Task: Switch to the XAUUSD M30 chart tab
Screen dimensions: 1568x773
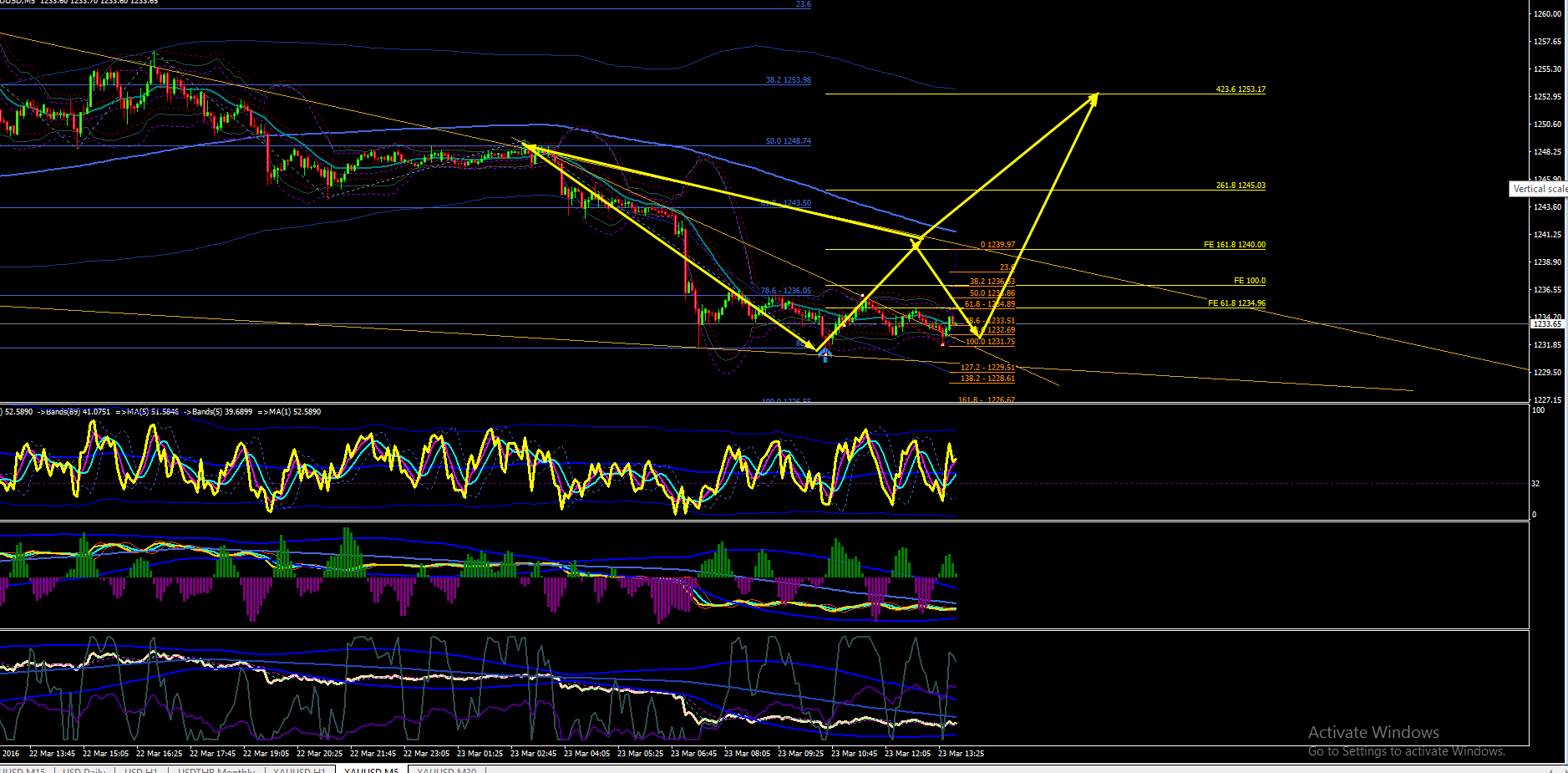Action: pyautogui.click(x=447, y=769)
